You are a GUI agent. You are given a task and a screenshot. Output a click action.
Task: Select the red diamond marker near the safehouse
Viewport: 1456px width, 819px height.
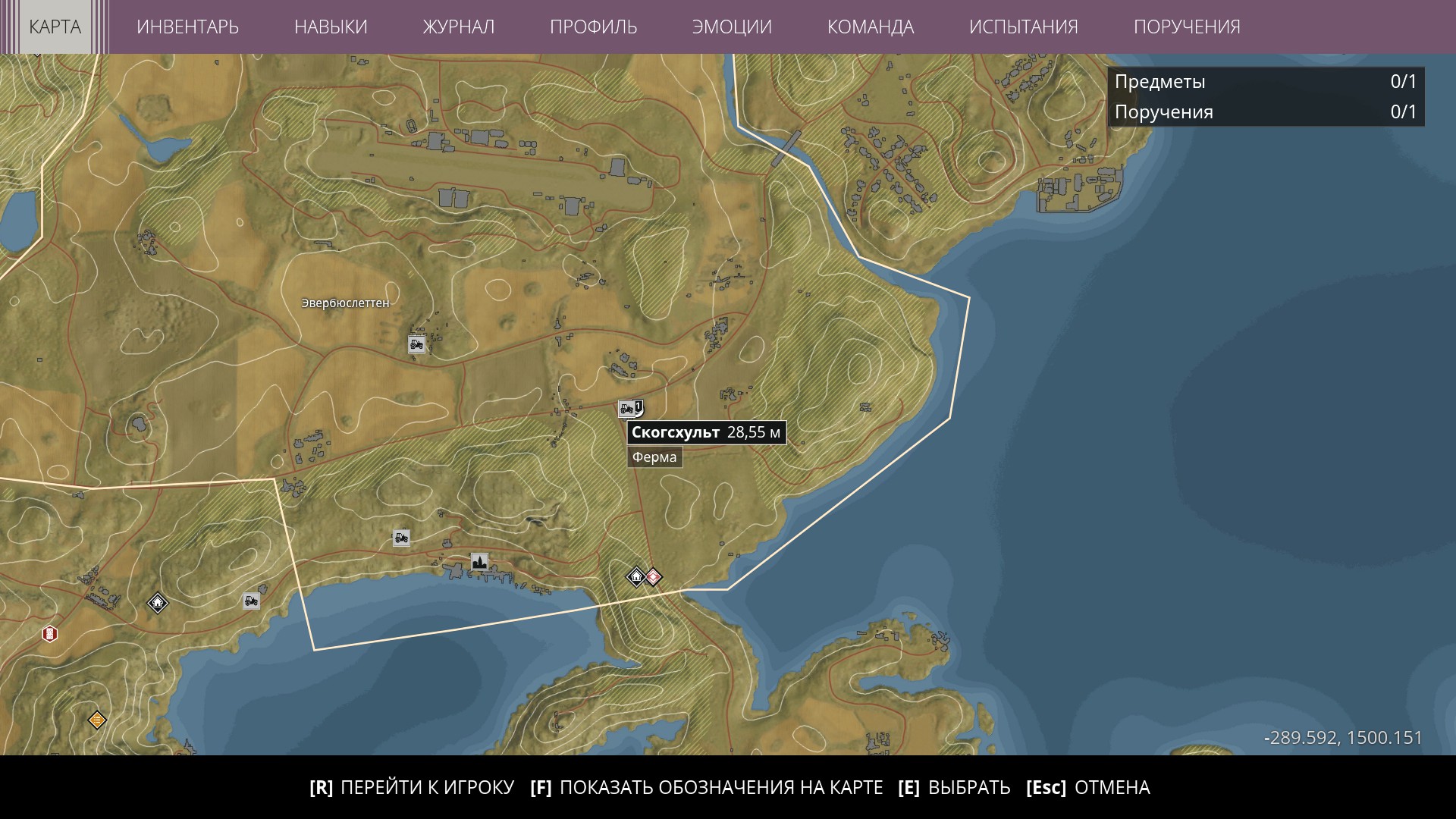coord(653,577)
